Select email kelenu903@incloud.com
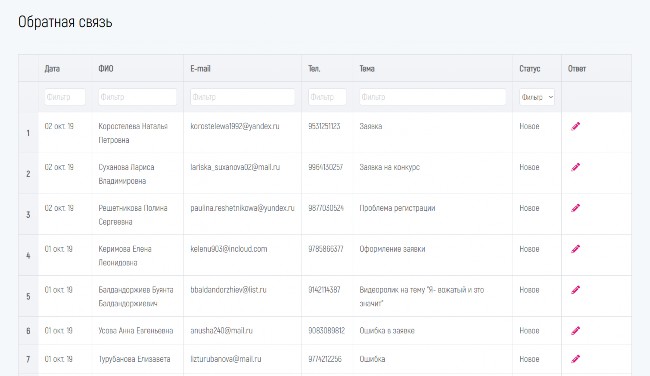650x376 pixels. pyautogui.click(x=228, y=249)
